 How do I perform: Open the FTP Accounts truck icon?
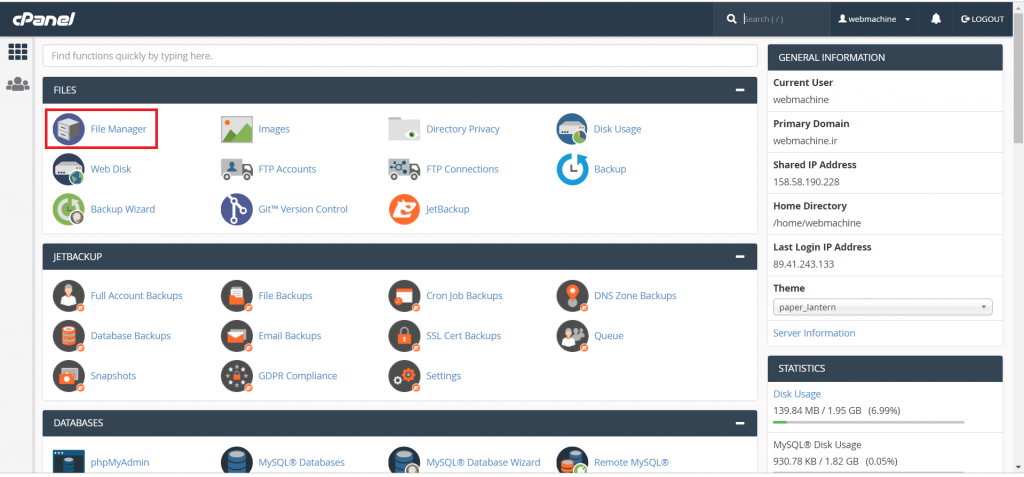coord(236,169)
